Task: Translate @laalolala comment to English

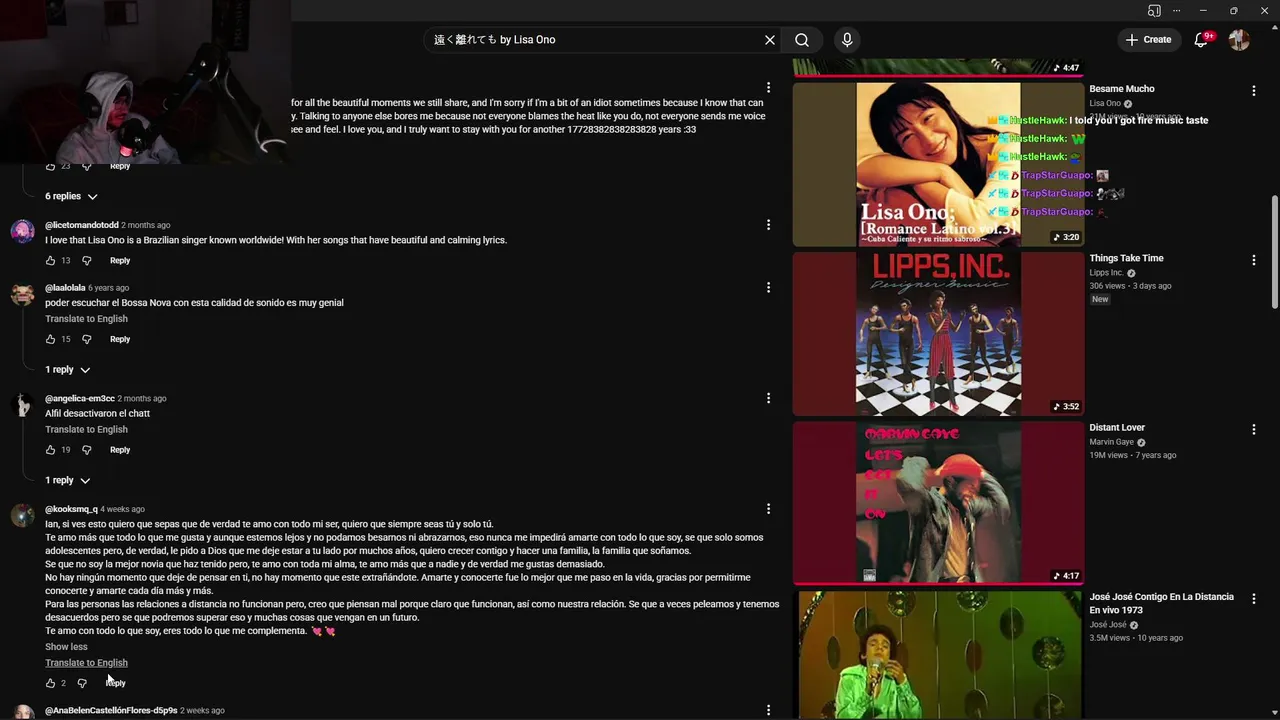Action: coord(86,319)
